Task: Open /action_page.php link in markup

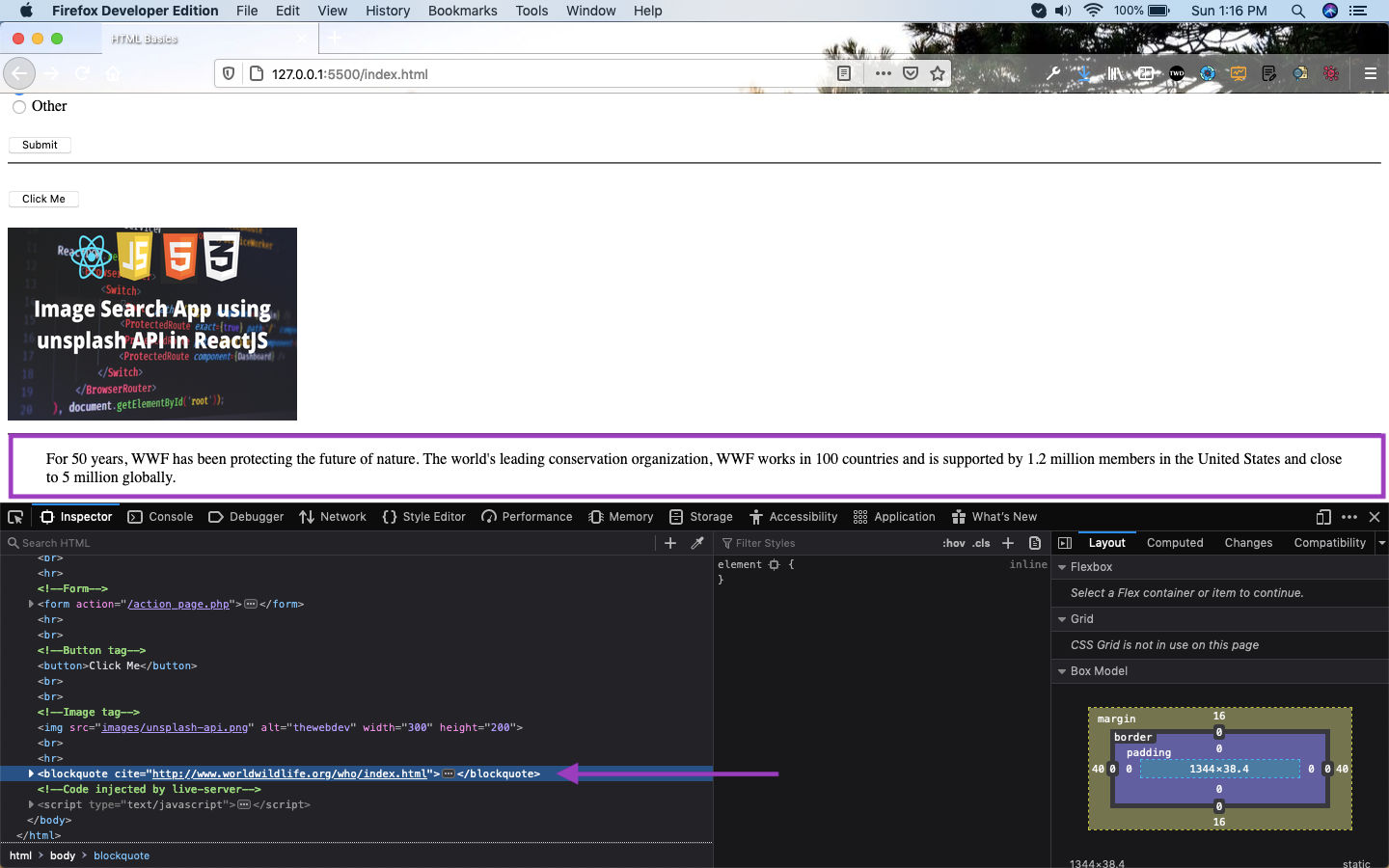Action: click(x=178, y=604)
